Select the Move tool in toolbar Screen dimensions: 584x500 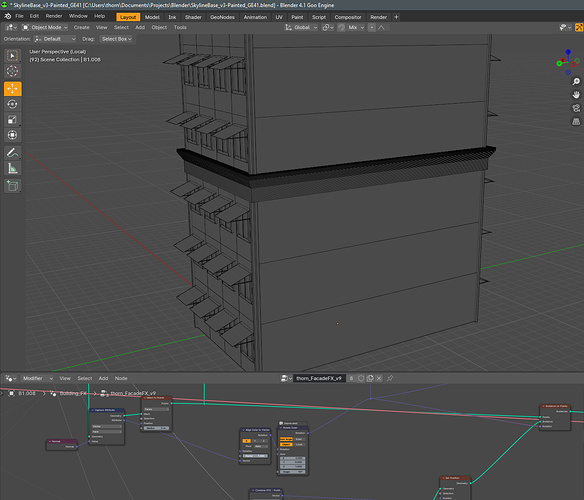pyautogui.click(x=13, y=89)
